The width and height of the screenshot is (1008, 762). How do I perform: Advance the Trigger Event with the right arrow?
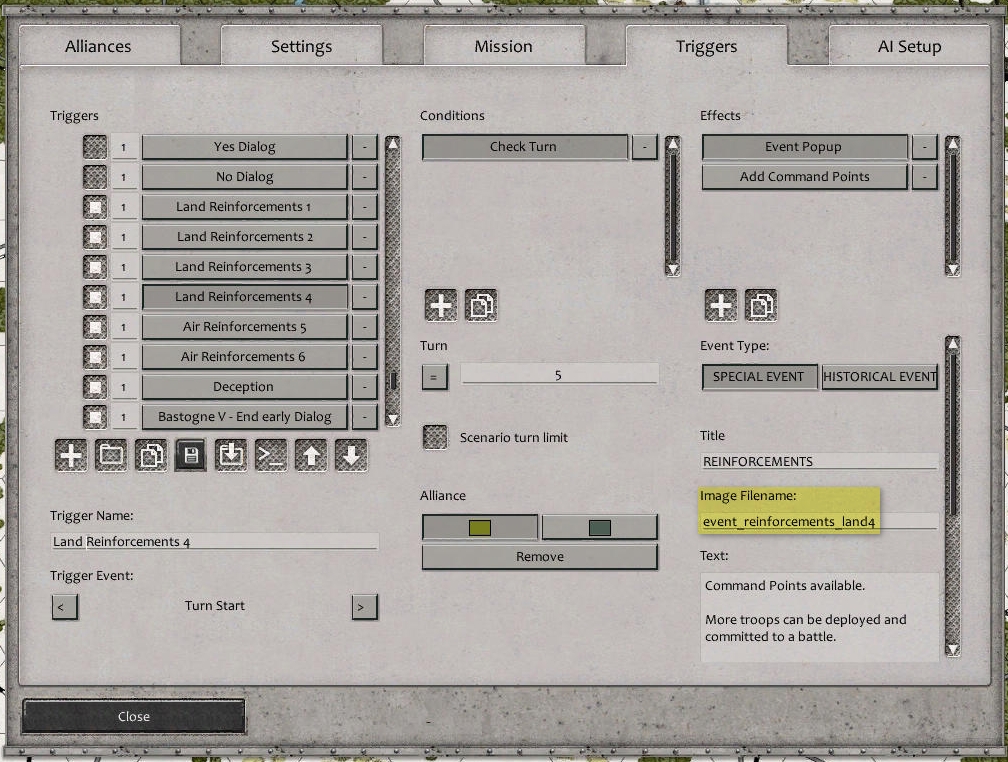coord(364,607)
